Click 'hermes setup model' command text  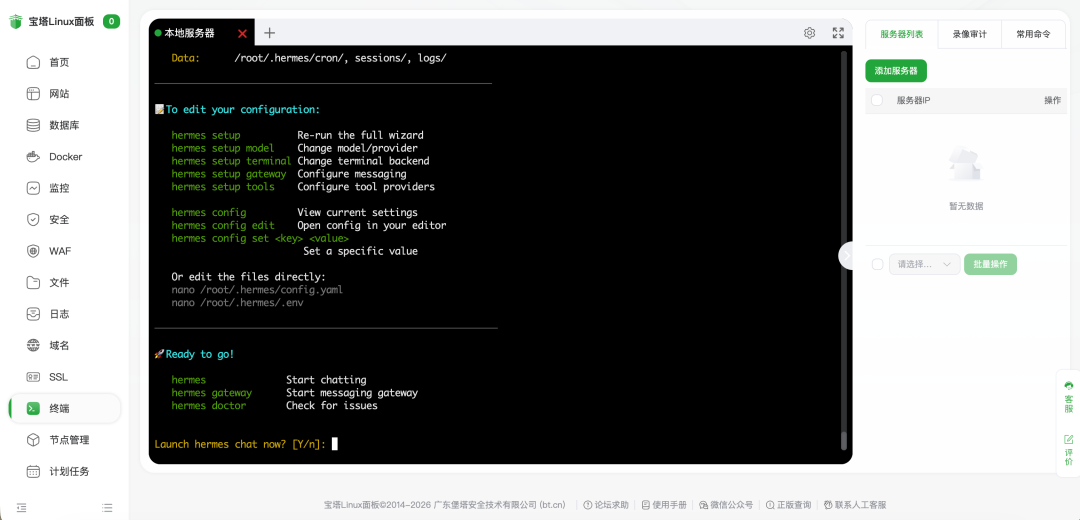(222, 148)
